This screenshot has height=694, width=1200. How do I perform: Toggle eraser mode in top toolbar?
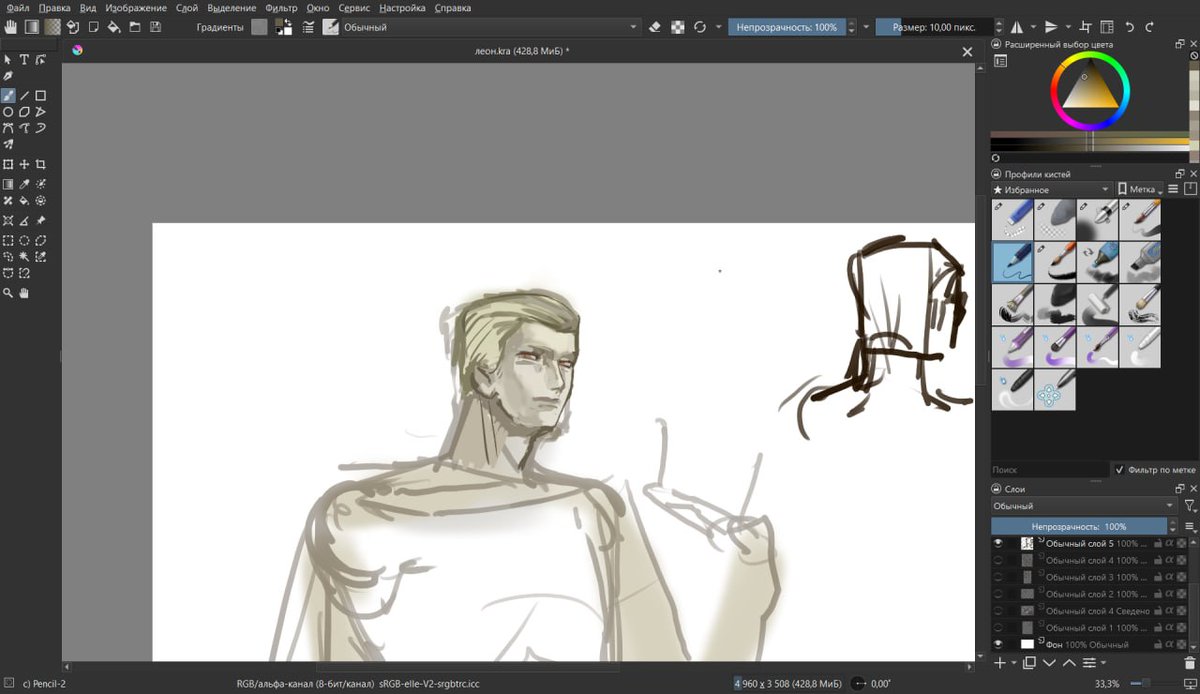point(655,27)
